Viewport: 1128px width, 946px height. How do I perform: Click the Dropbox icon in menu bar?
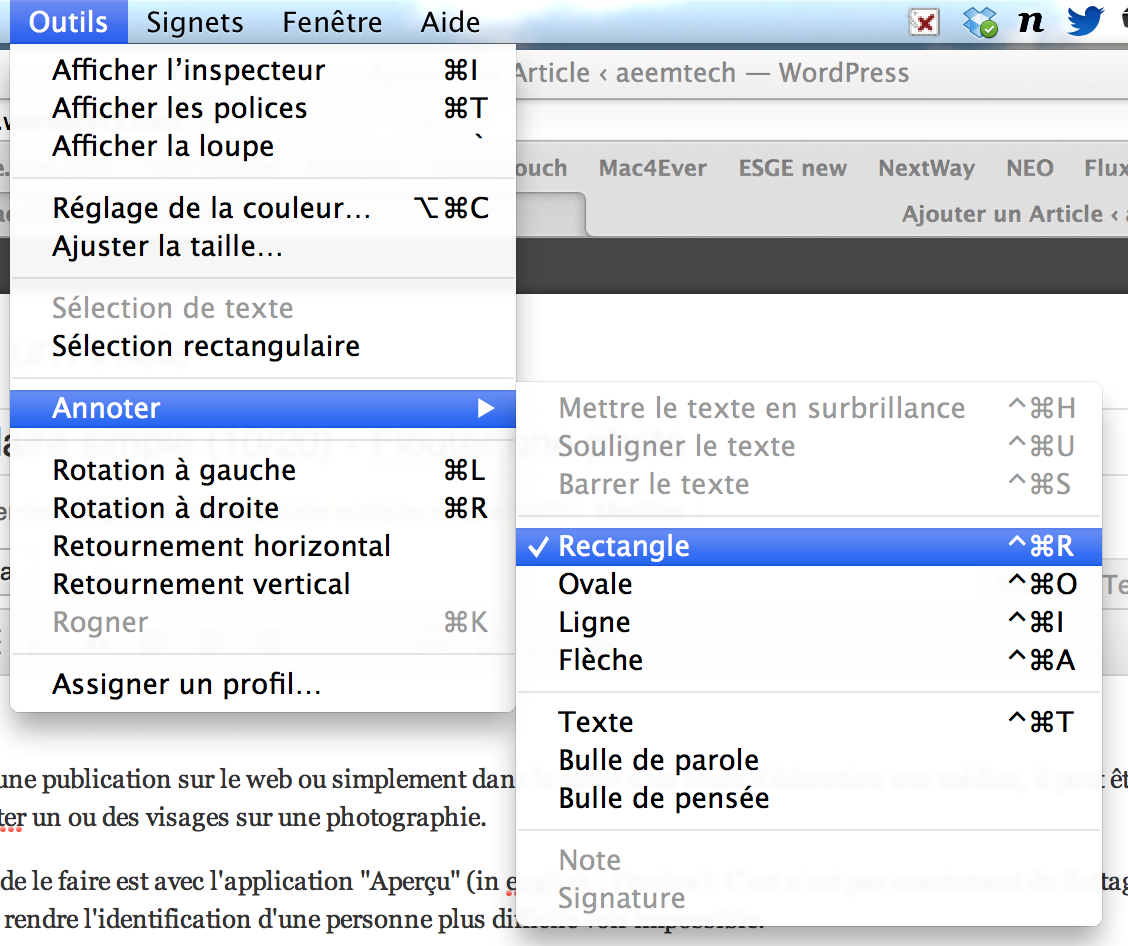980,22
